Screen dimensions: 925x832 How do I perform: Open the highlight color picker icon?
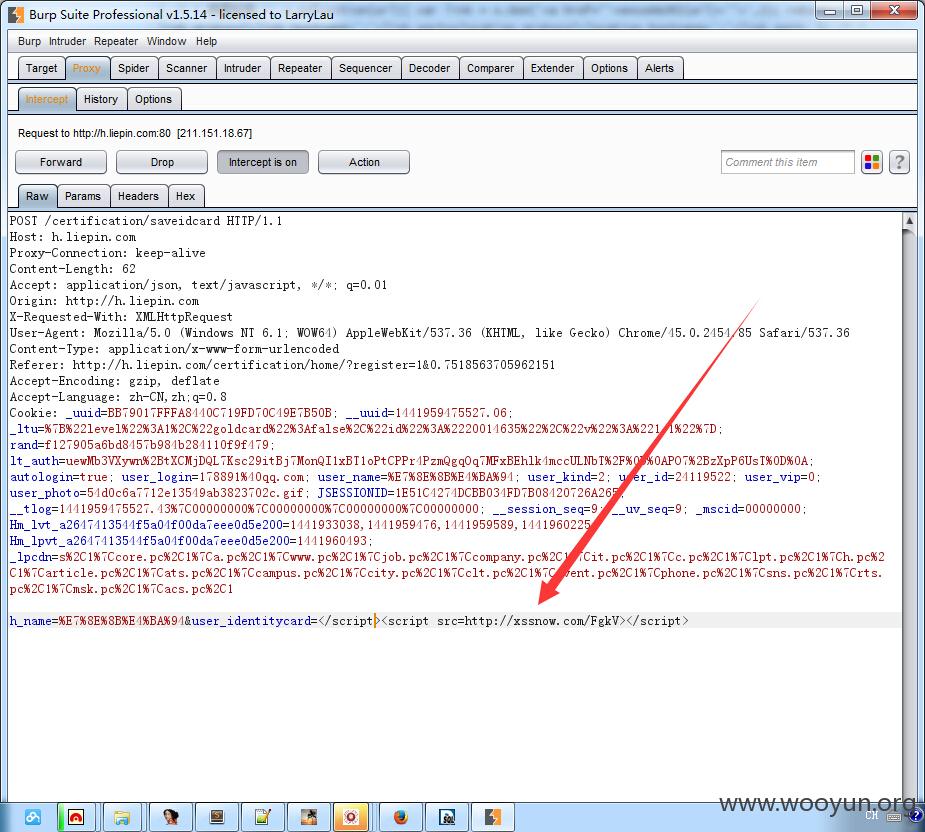click(x=871, y=162)
